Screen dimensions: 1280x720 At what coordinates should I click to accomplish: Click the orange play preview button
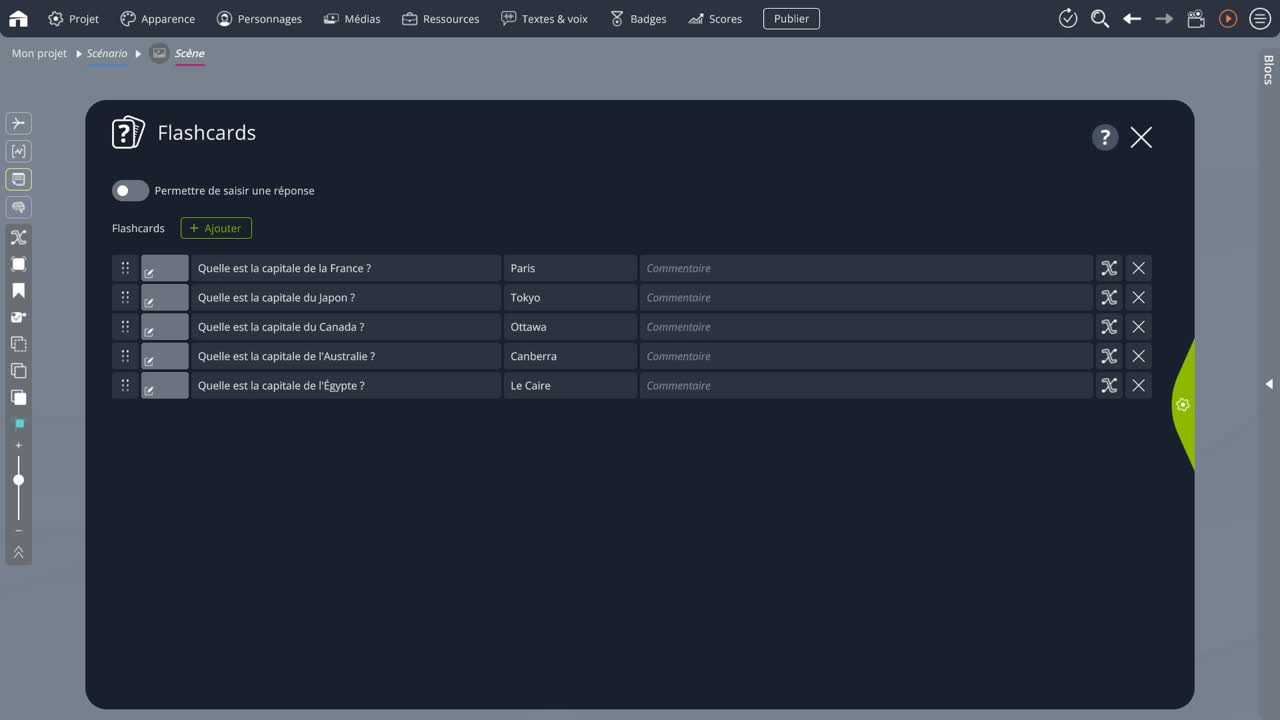pyautogui.click(x=1228, y=18)
